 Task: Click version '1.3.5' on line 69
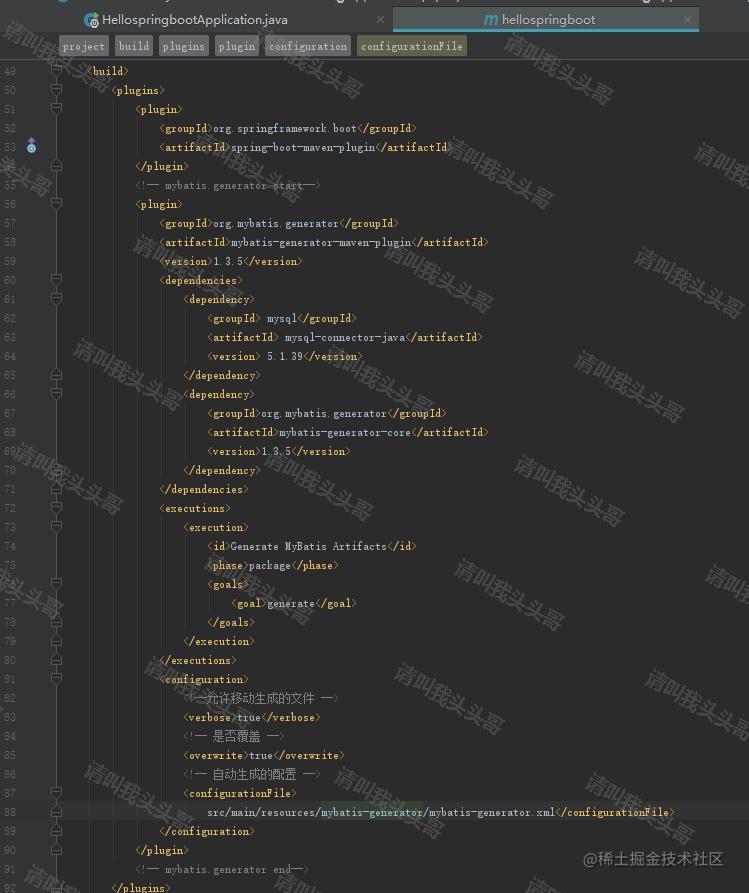click(276, 452)
